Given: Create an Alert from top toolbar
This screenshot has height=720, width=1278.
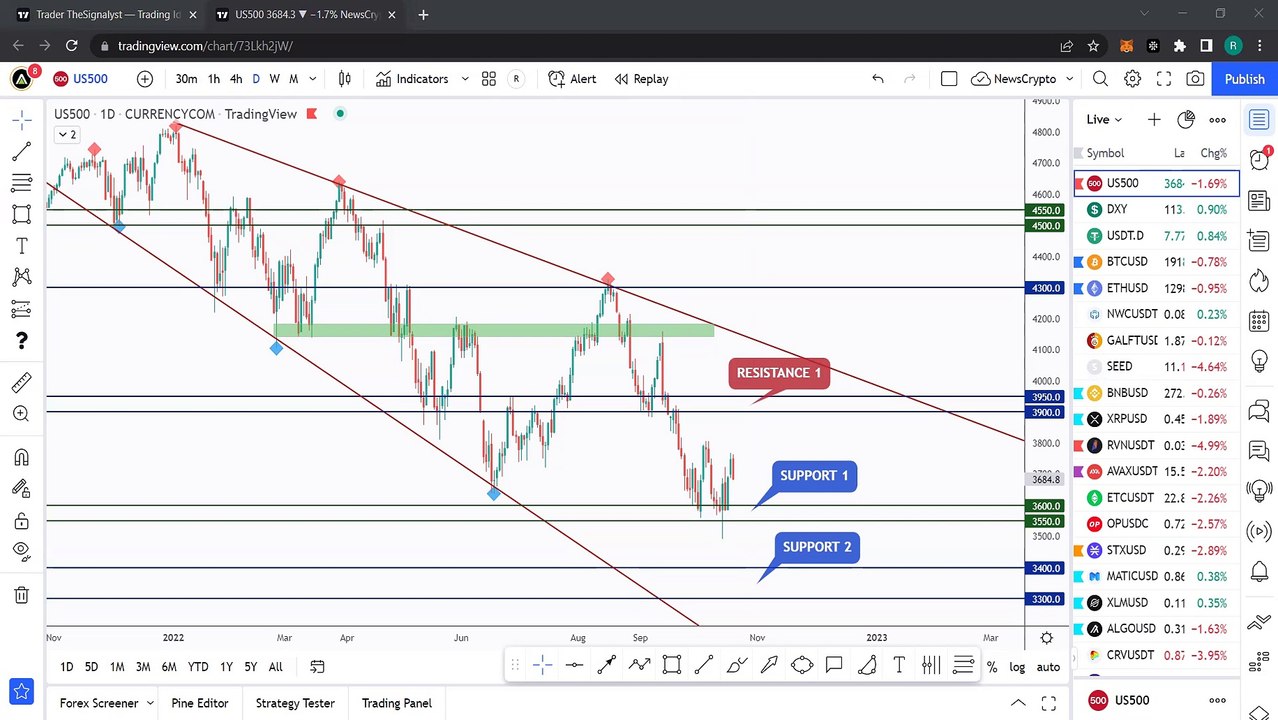Looking at the screenshot, I should point(572,79).
